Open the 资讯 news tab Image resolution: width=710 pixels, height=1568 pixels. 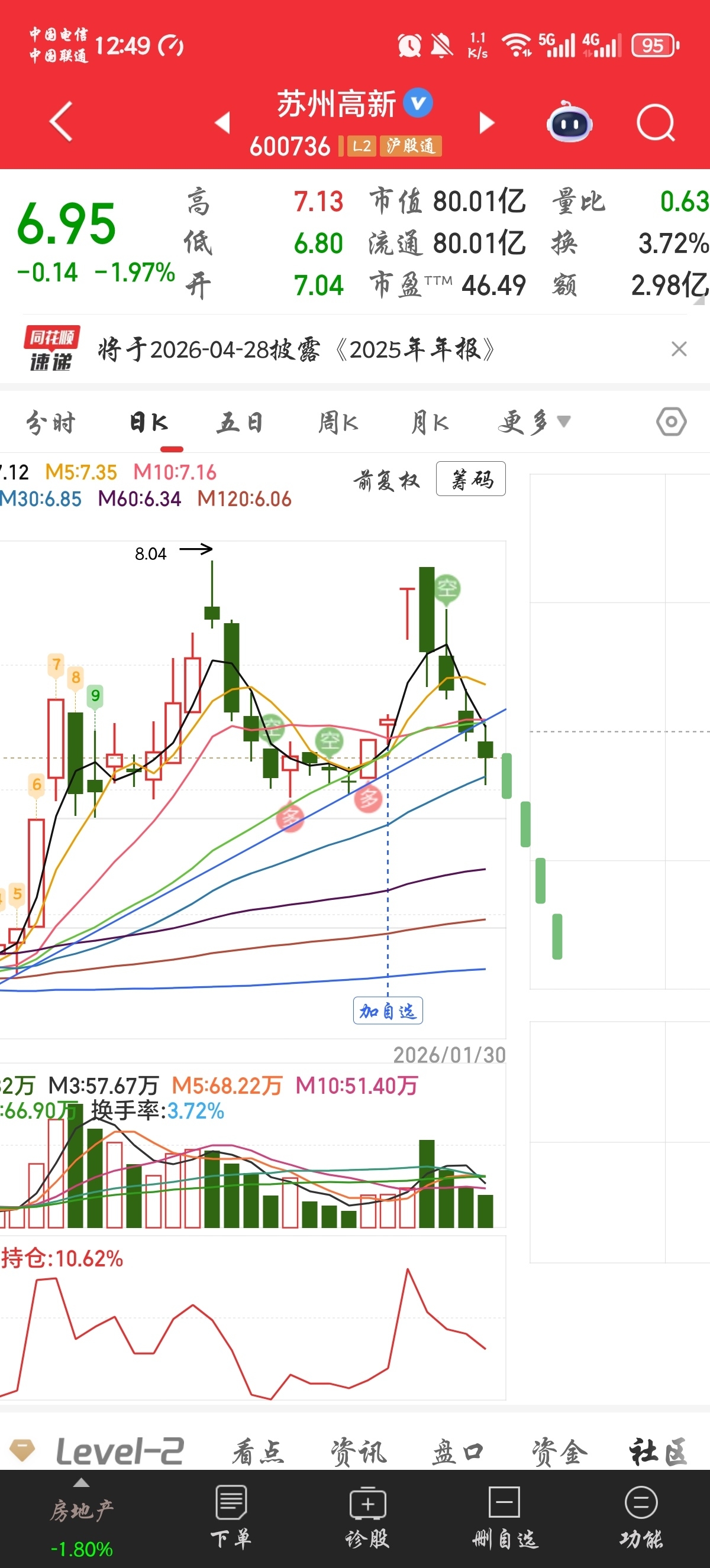point(359,1452)
